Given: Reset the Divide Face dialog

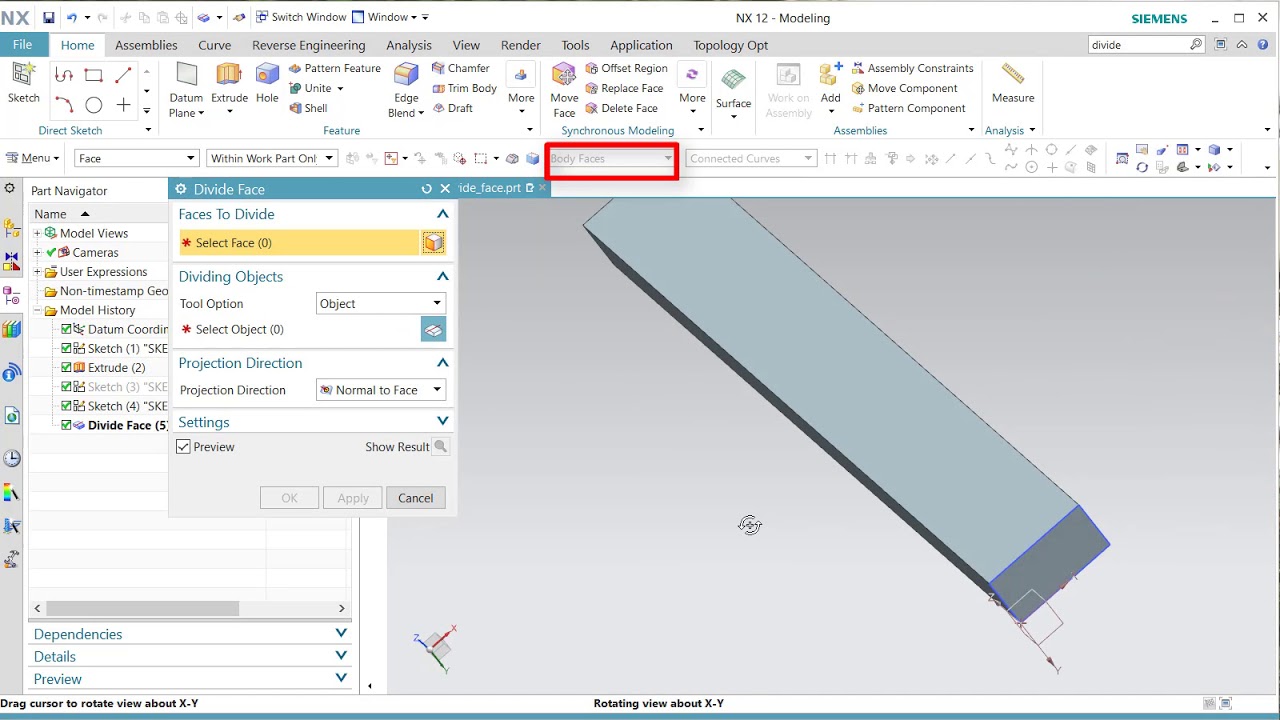Looking at the screenshot, I should click(427, 189).
